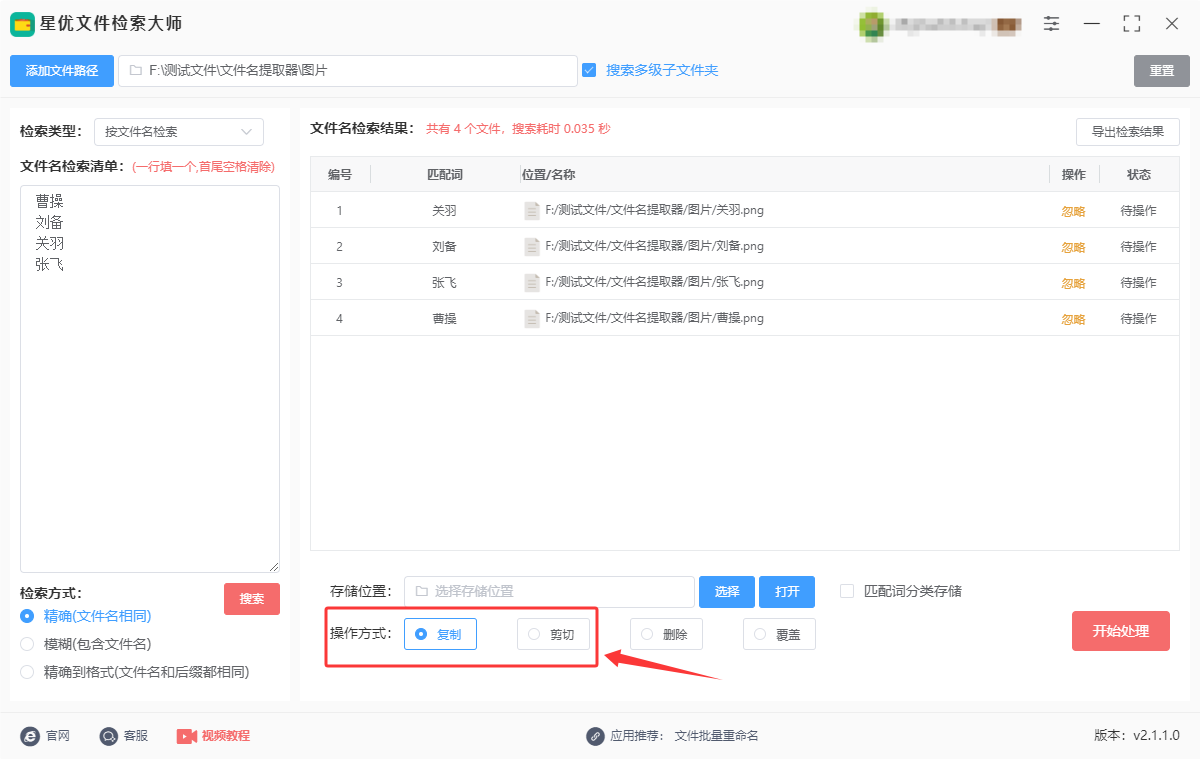This screenshot has height=760, width=1200.
Task: Click the 应用推荐 link icon in the footer
Action: (595, 736)
